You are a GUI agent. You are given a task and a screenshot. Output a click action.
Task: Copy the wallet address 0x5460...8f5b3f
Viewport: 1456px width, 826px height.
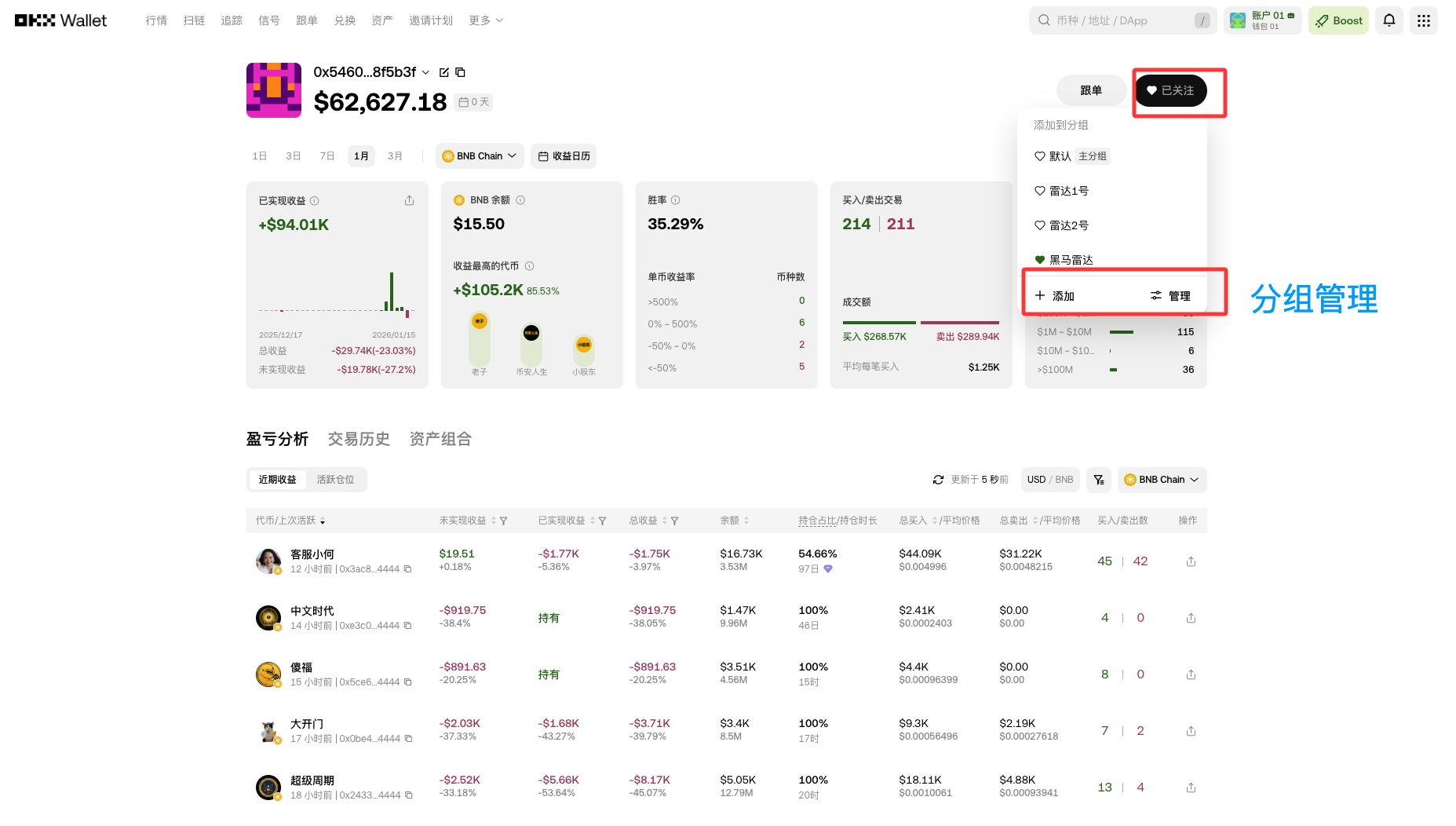pos(461,72)
